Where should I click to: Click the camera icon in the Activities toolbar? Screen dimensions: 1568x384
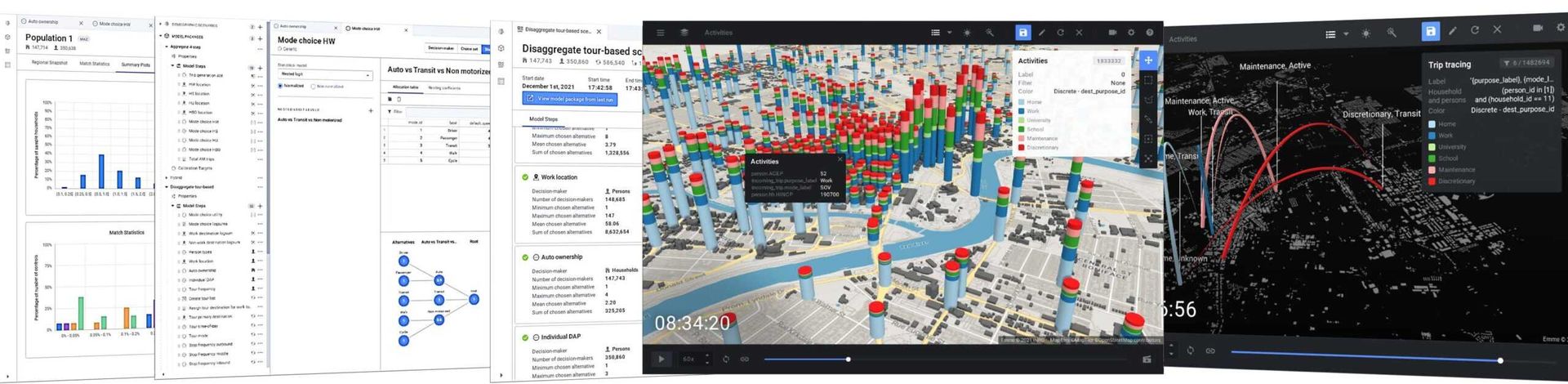point(1112,33)
